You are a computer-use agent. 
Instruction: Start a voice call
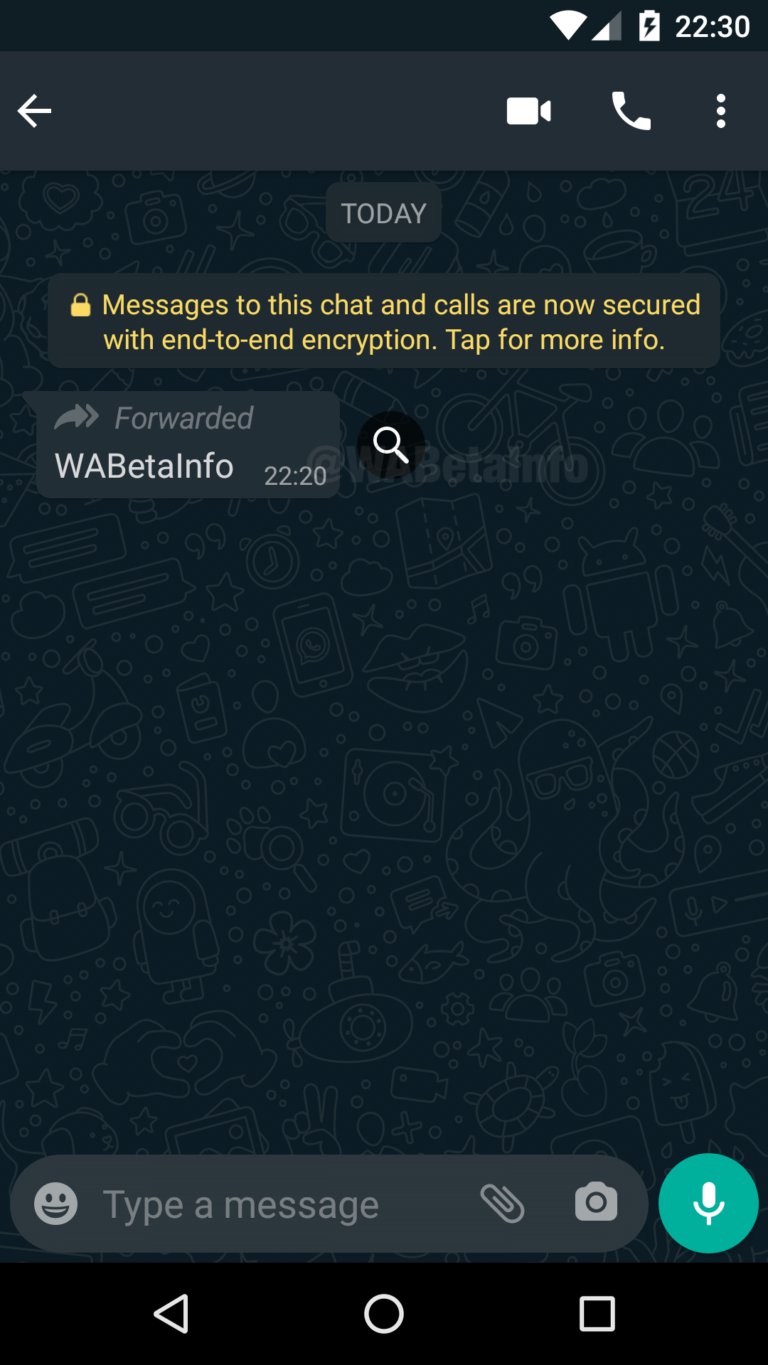pyautogui.click(x=631, y=111)
